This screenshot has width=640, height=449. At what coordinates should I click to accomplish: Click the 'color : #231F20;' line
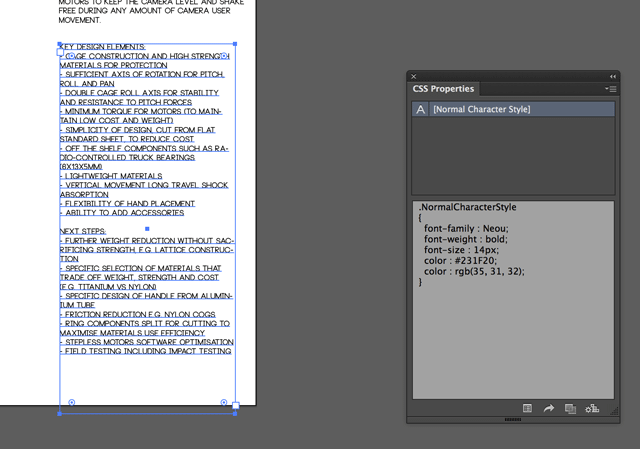(x=460, y=260)
